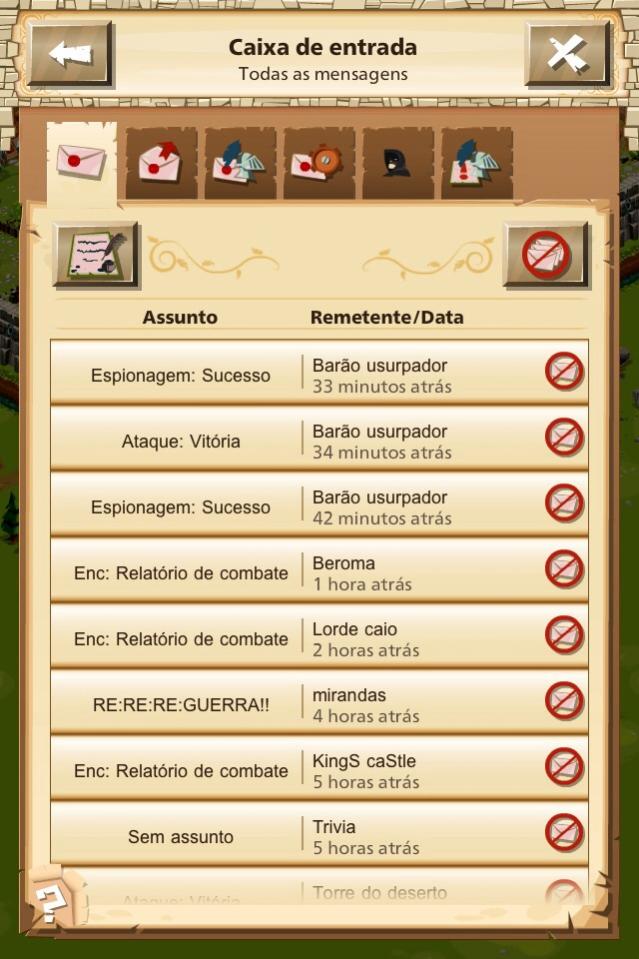Open Espionagem: Sucesso from 42 minutos atrás
639x959 pixels.
(x=319, y=505)
